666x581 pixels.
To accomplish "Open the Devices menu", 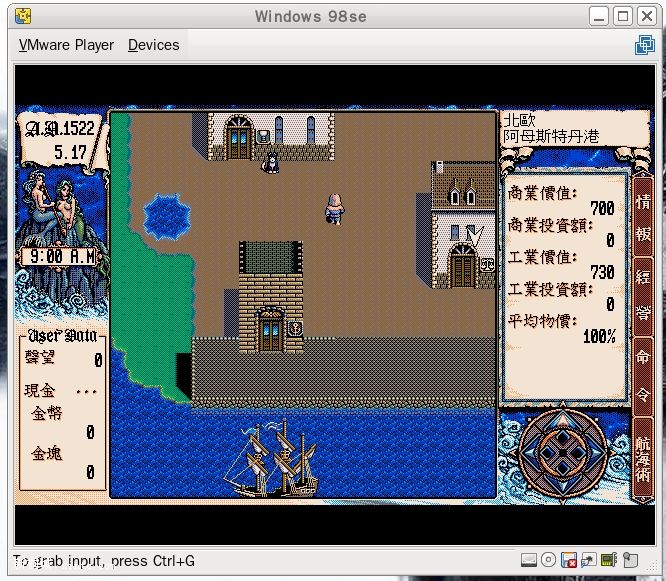I will click(153, 45).
